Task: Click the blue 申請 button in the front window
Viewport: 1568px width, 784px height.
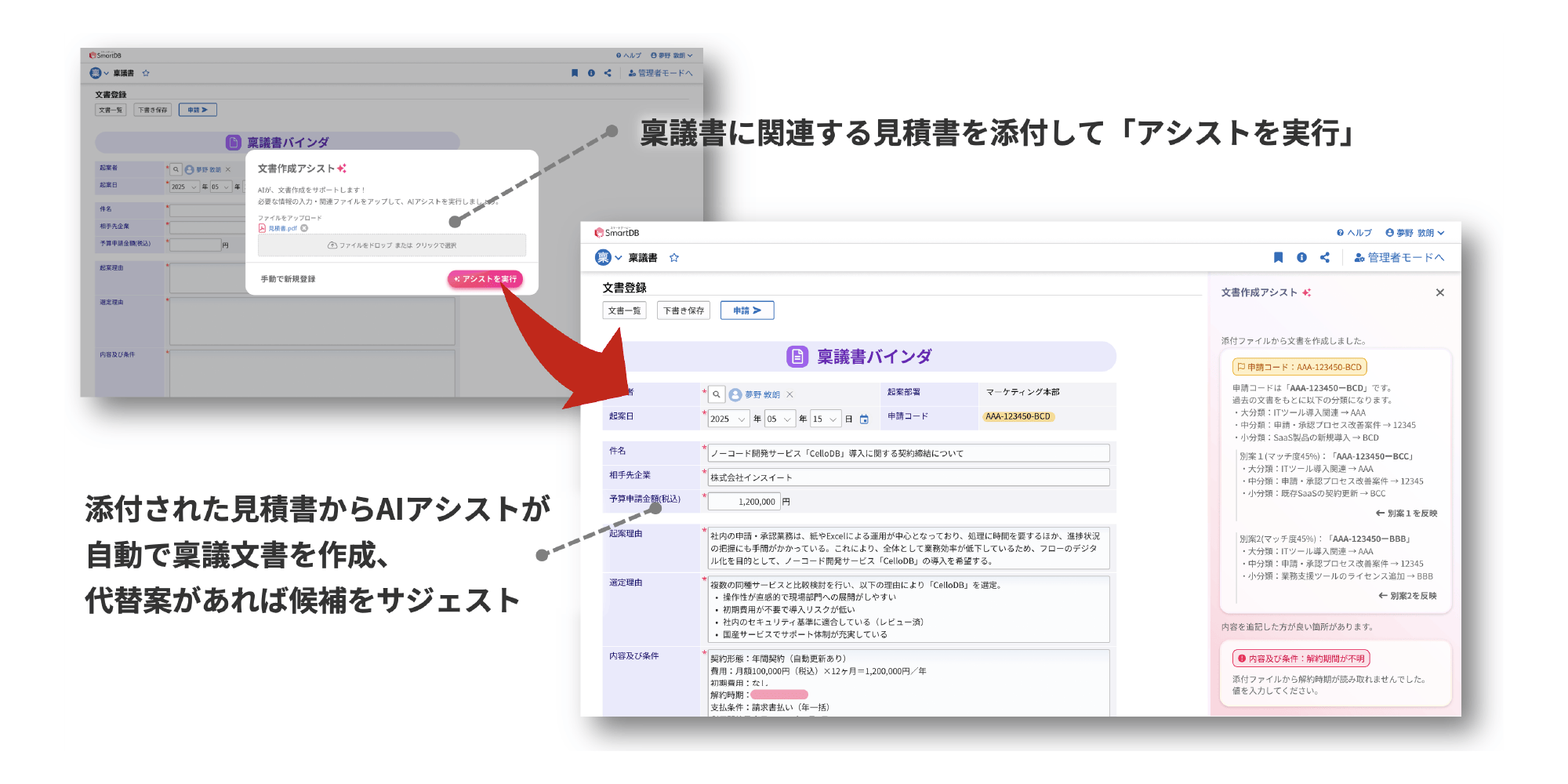Action: click(x=747, y=310)
